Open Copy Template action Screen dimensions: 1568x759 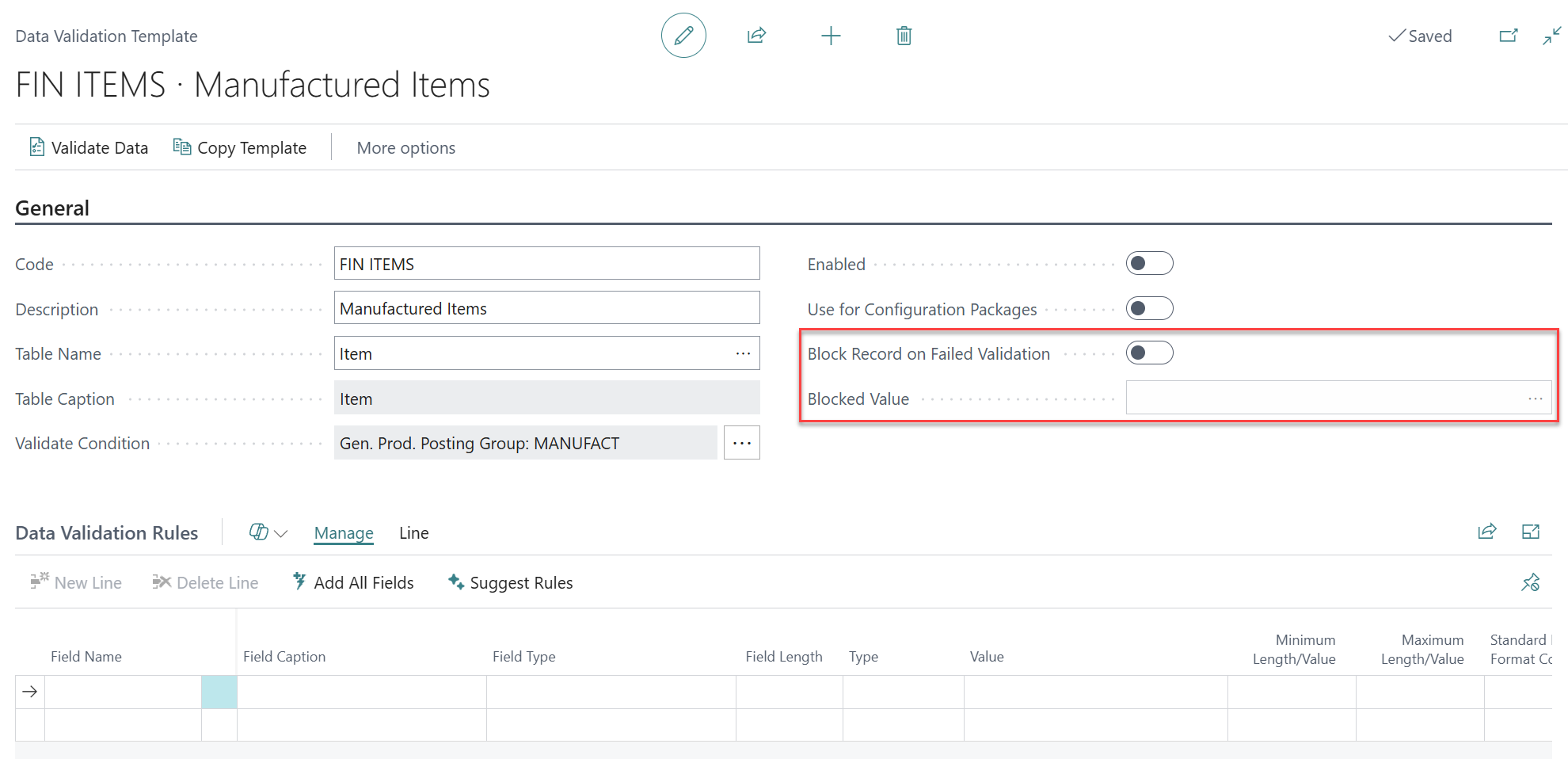pos(240,147)
